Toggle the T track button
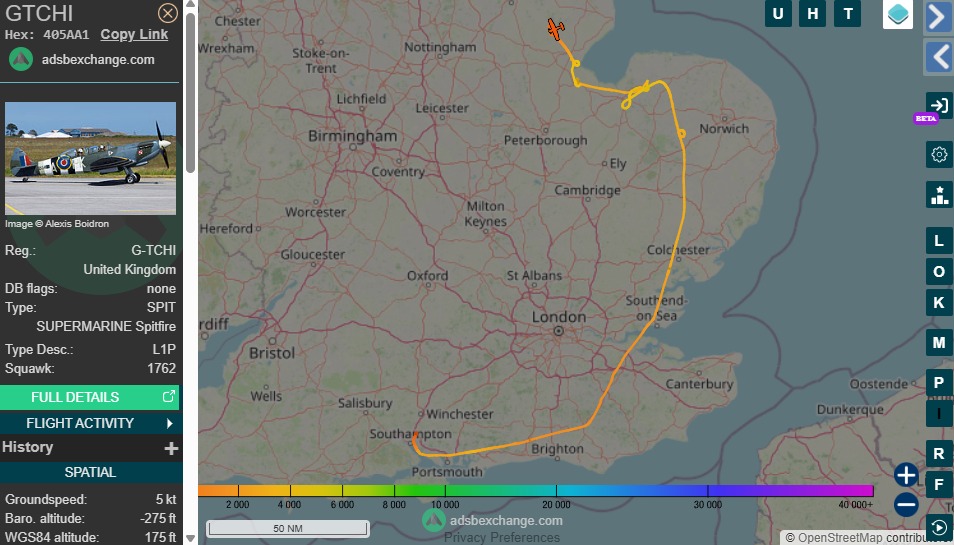 pos(848,13)
